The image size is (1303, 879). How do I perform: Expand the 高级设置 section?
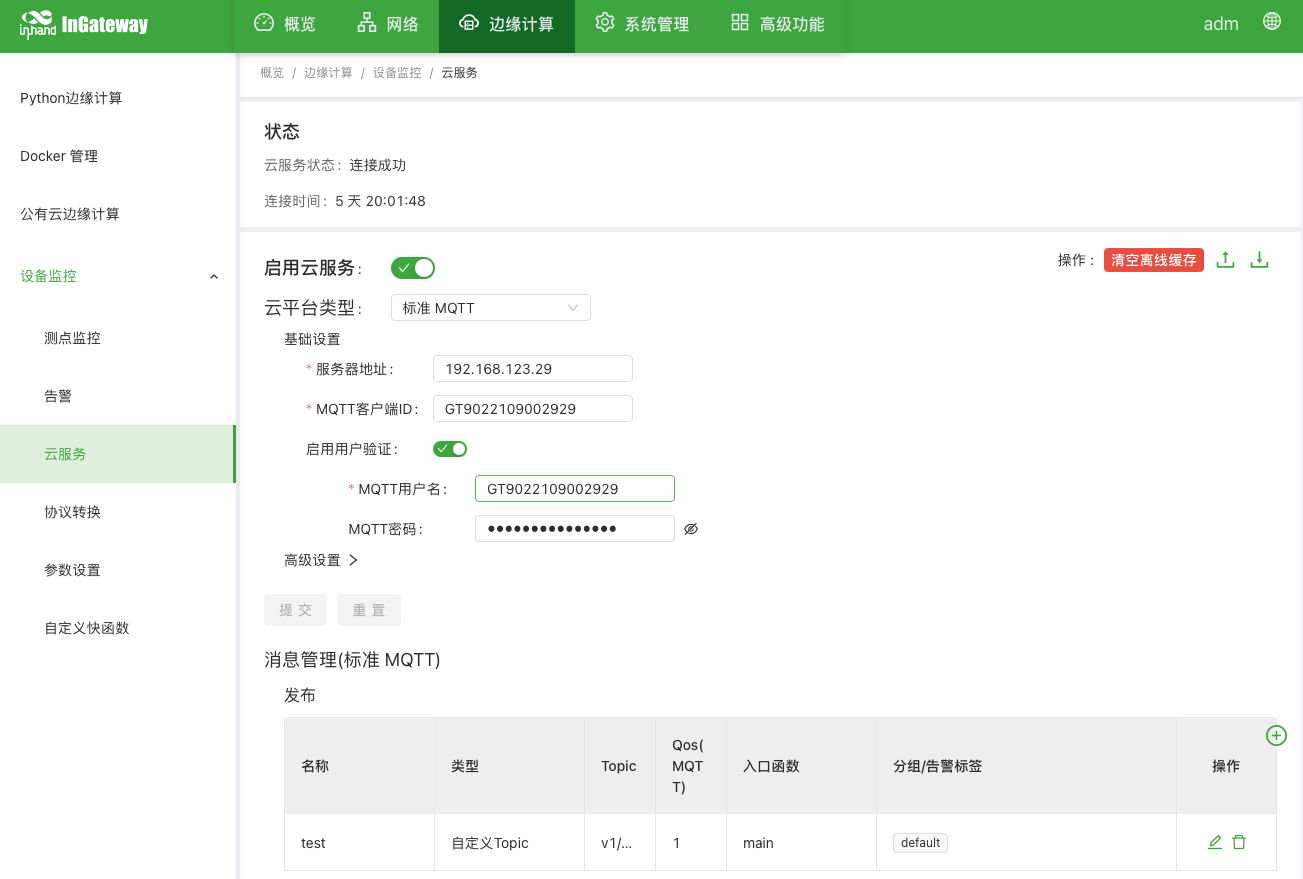click(321, 560)
